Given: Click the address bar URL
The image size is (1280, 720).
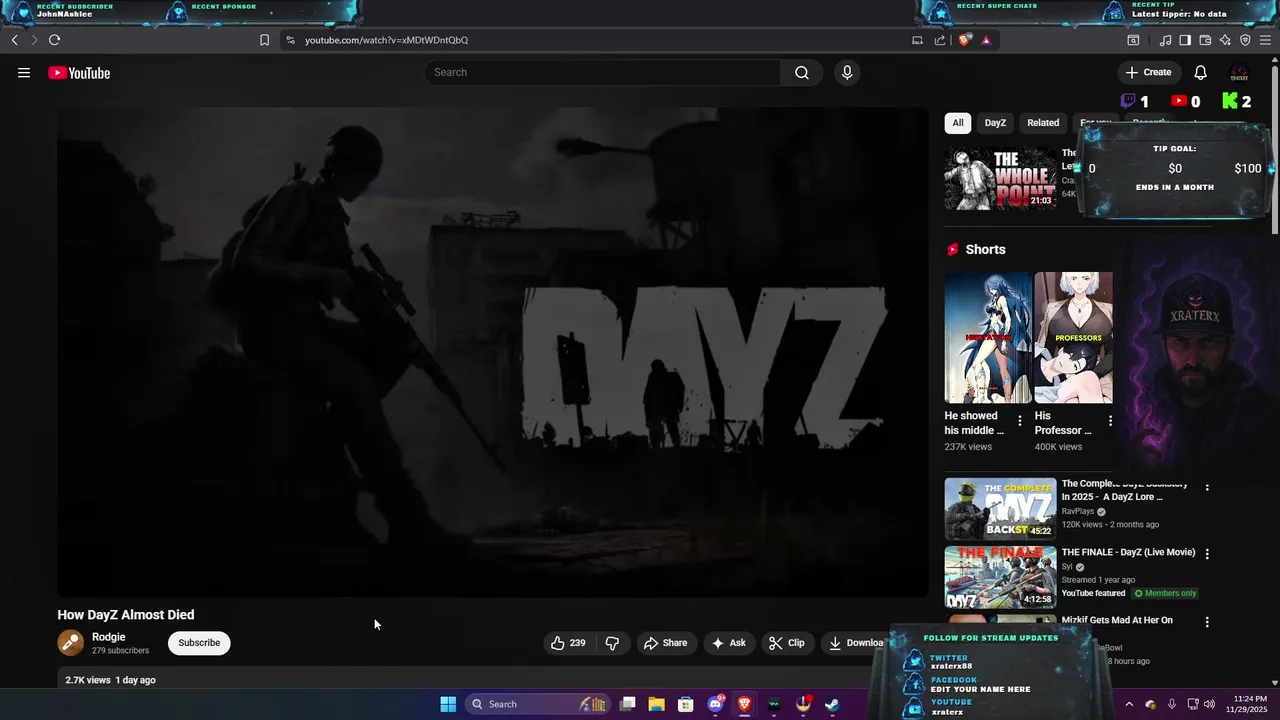Looking at the screenshot, I should tap(386, 40).
